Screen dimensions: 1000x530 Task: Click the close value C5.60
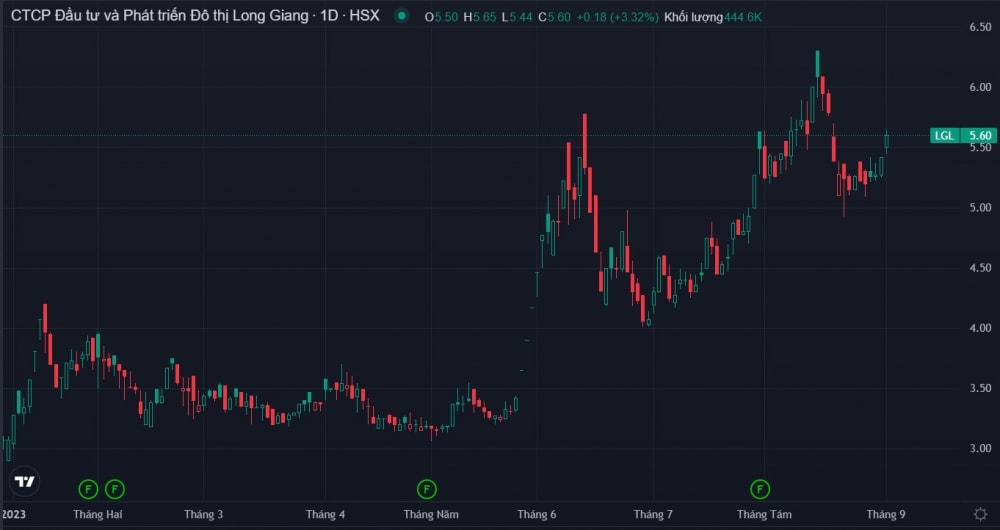point(554,17)
